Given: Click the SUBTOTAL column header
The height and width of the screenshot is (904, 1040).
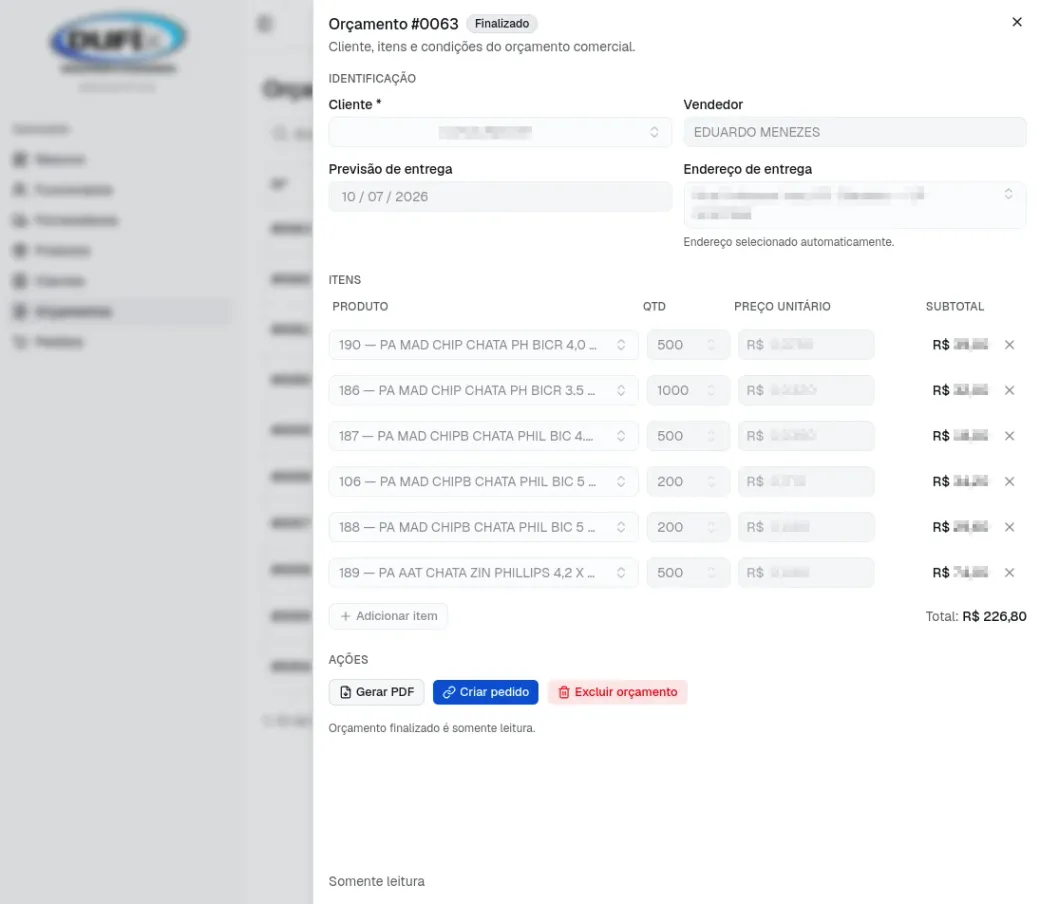Looking at the screenshot, I should point(954,306).
